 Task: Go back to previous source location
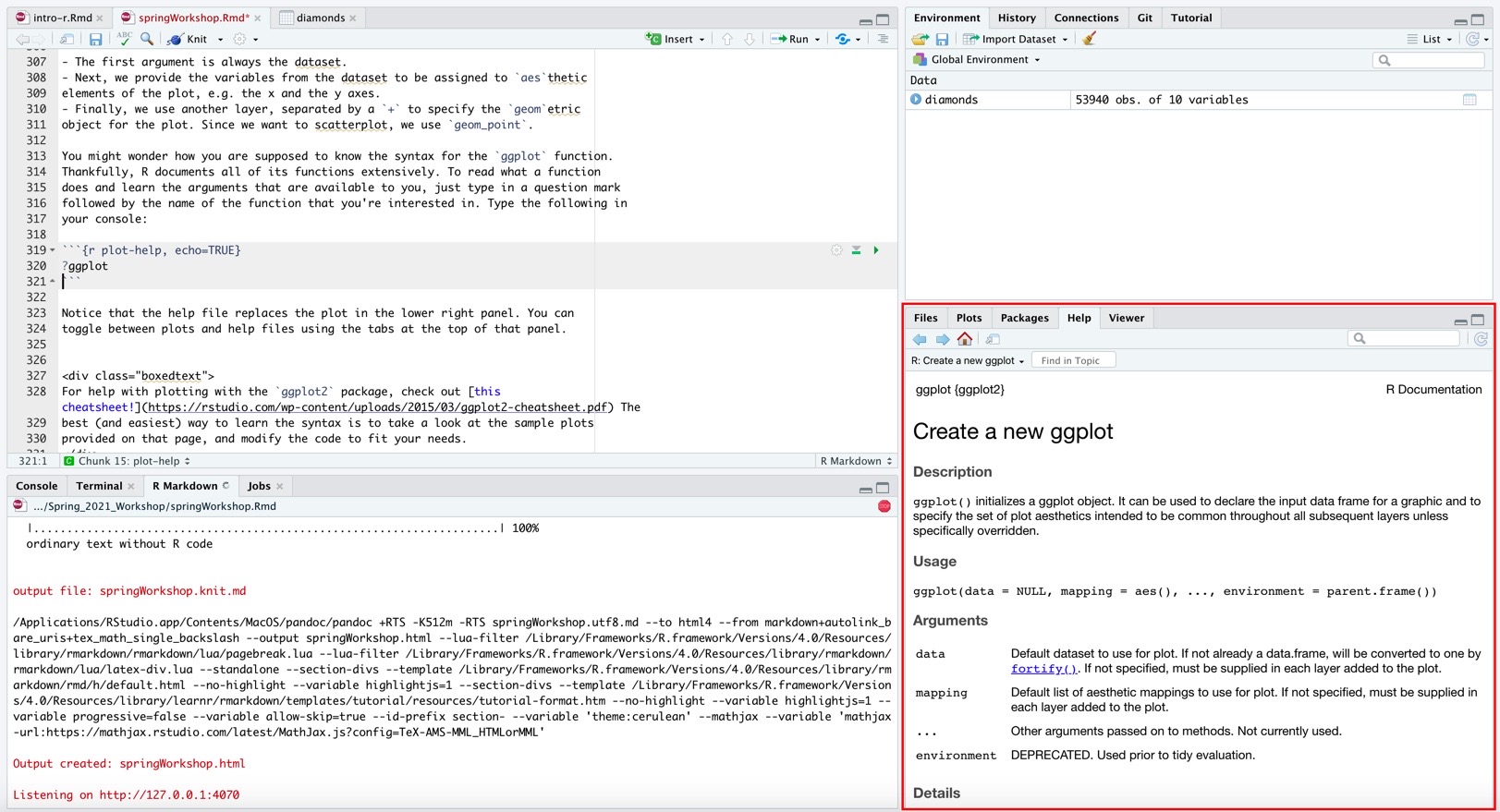(x=22, y=39)
